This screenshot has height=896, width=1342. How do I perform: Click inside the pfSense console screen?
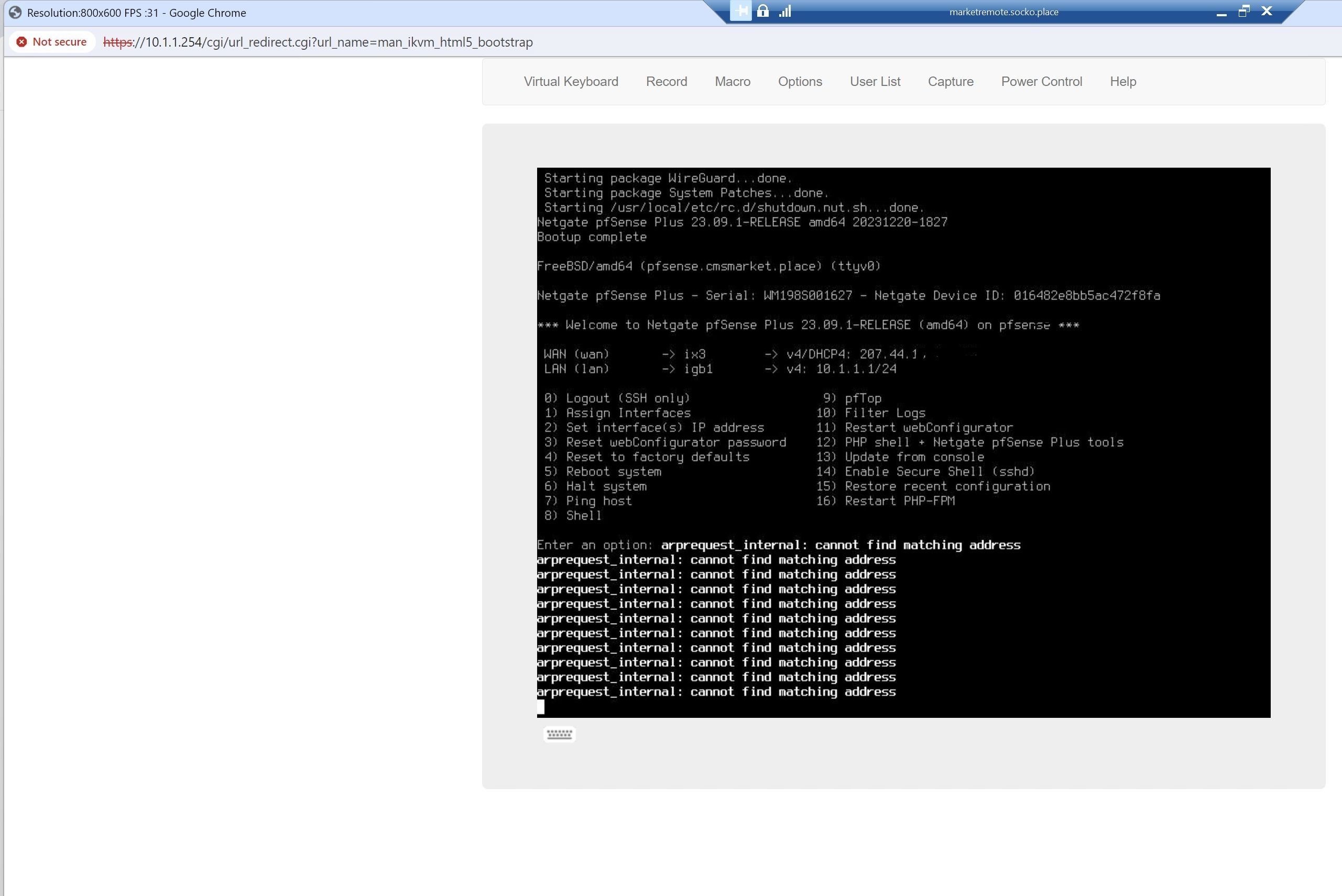click(x=903, y=442)
